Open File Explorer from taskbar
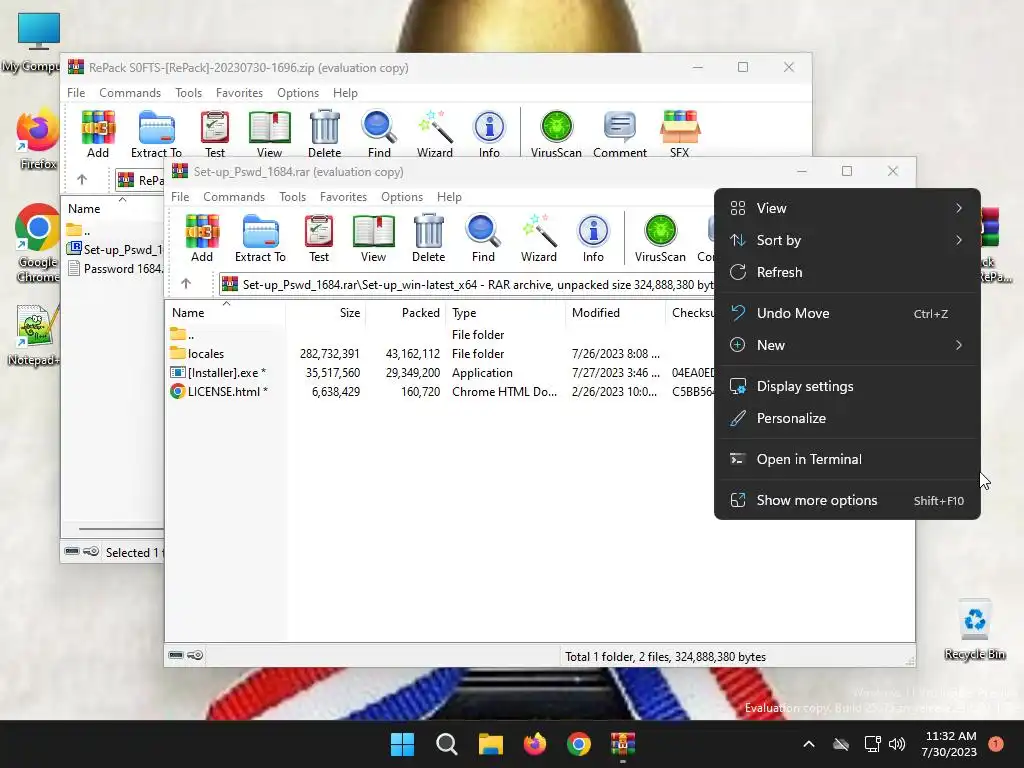 [x=490, y=744]
